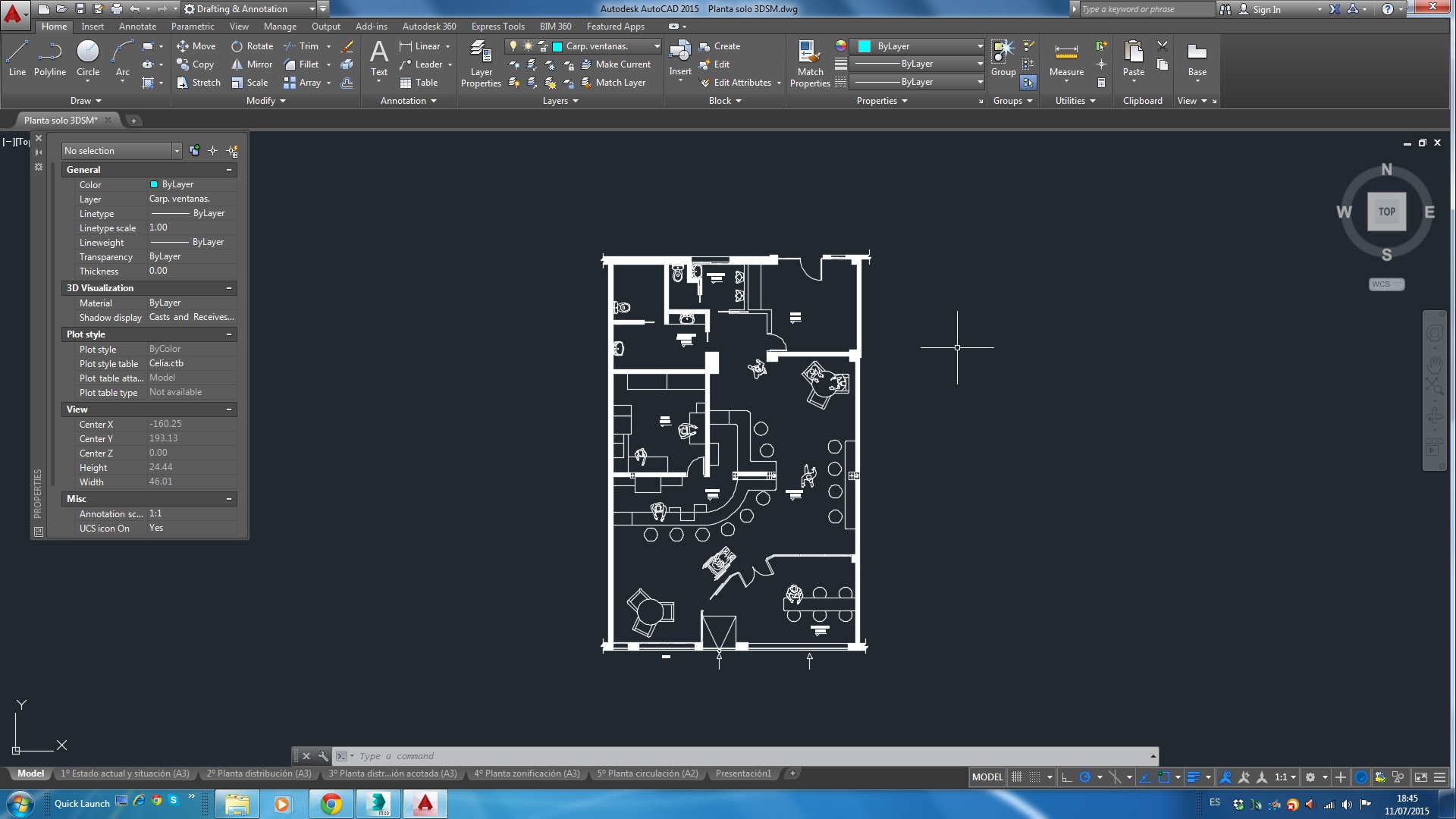Click the Quick Select icon in Properties palette

click(232, 151)
